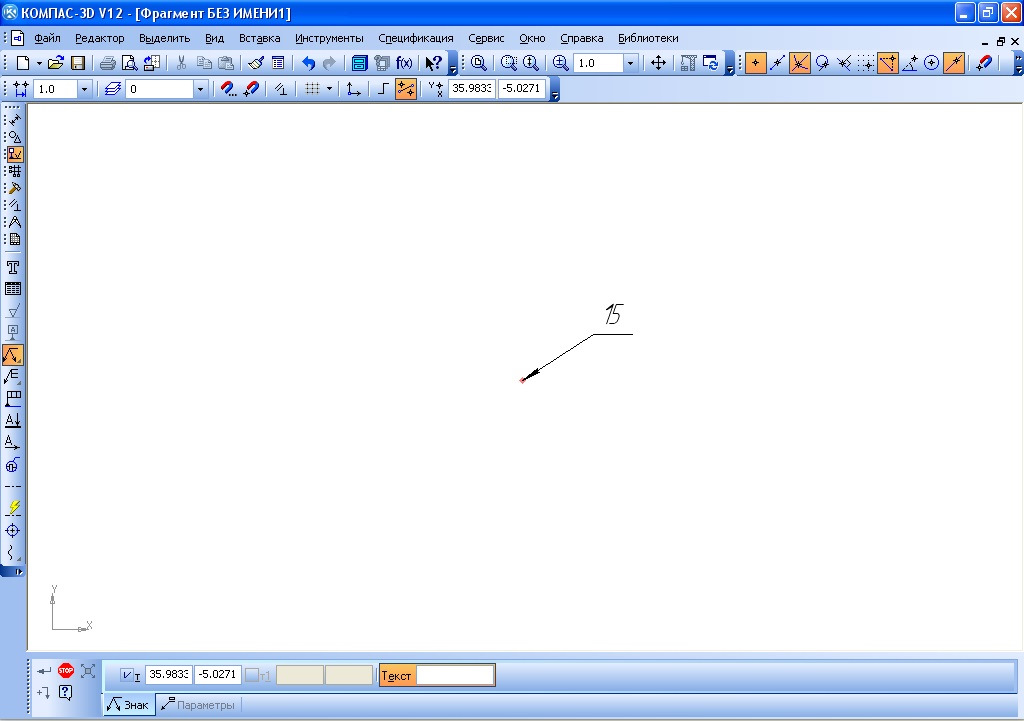Copy properties with the paintbrush icon
The width and height of the screenshot is (1024, 721).
256,63
